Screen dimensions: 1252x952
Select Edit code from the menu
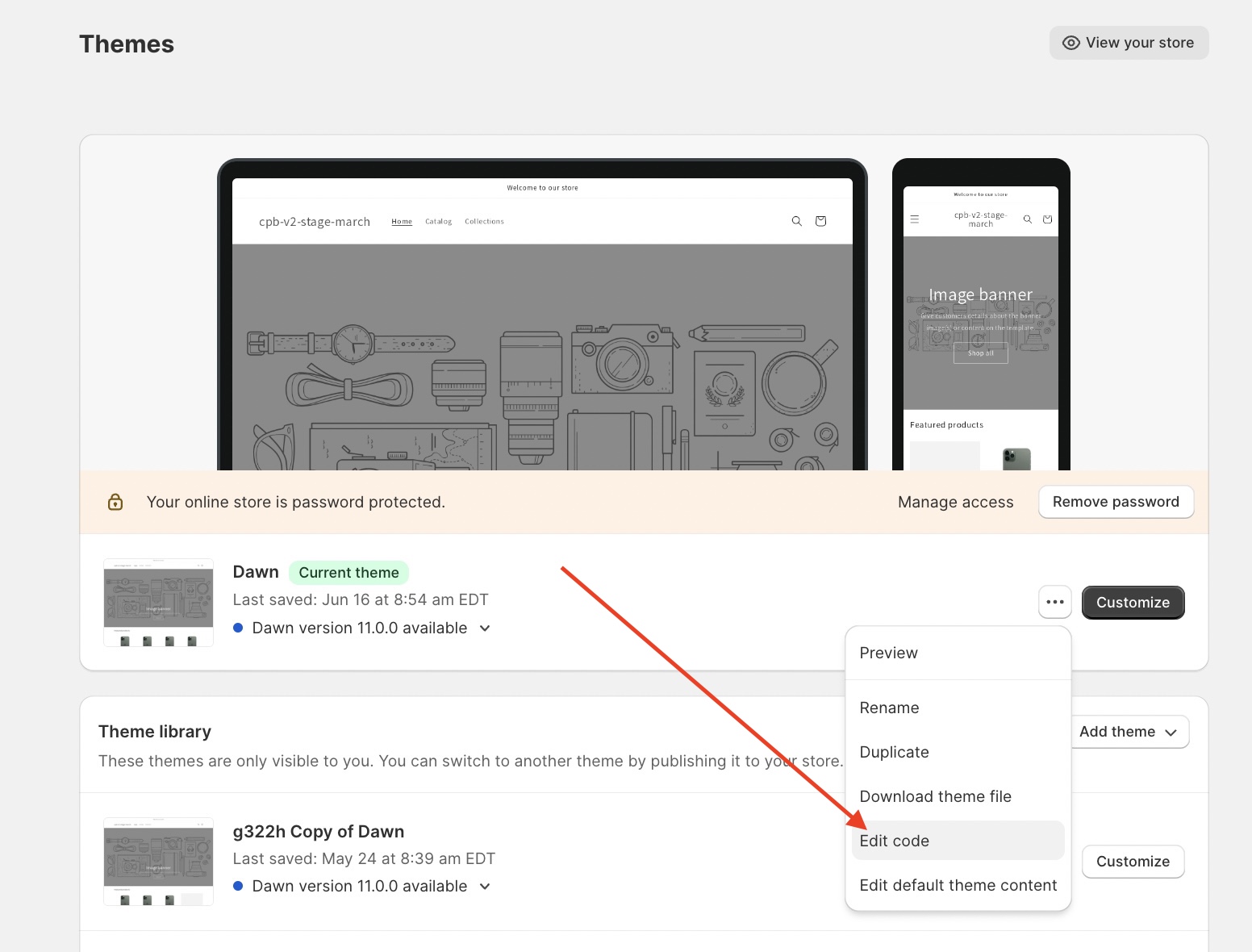[958, 841]
